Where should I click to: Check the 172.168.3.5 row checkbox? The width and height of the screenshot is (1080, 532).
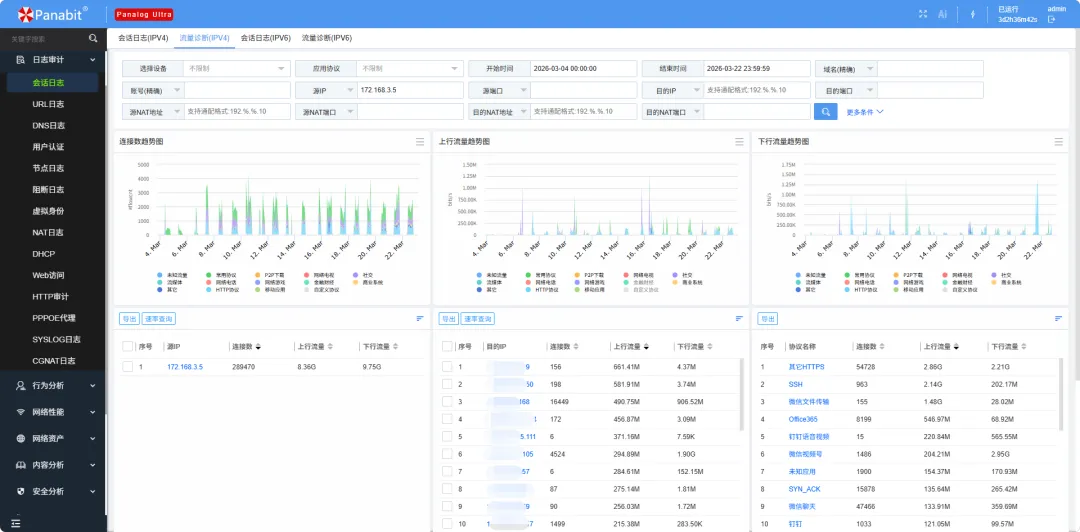(127, 367)
